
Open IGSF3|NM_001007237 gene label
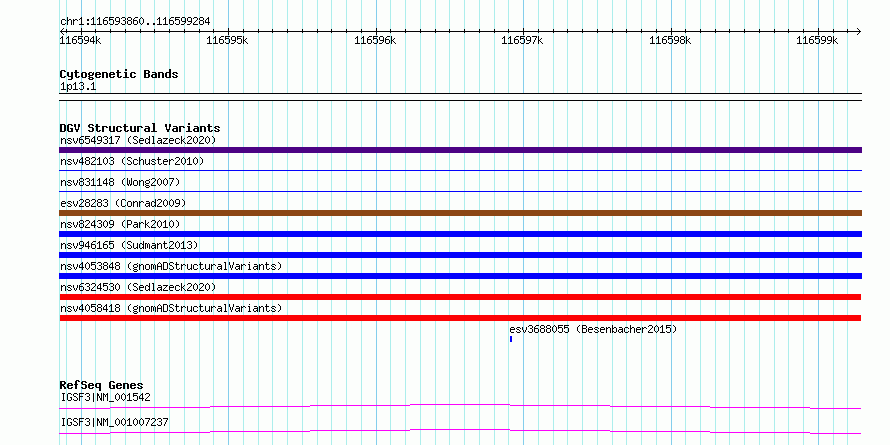[114, 422]
